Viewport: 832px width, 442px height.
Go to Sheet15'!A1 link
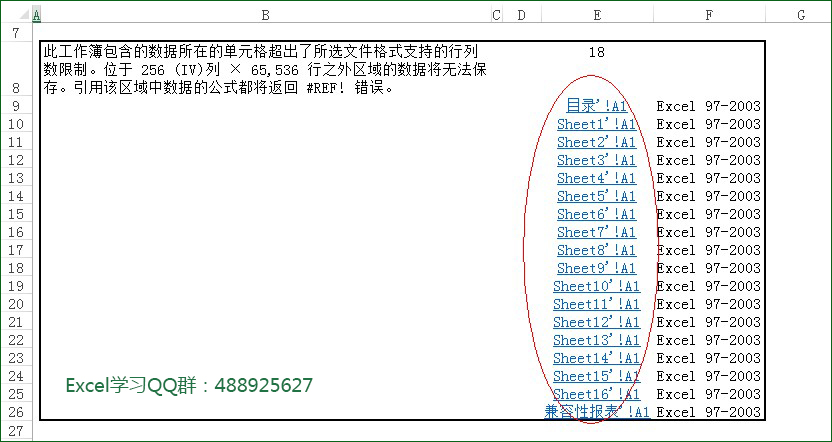click(596, 377)
